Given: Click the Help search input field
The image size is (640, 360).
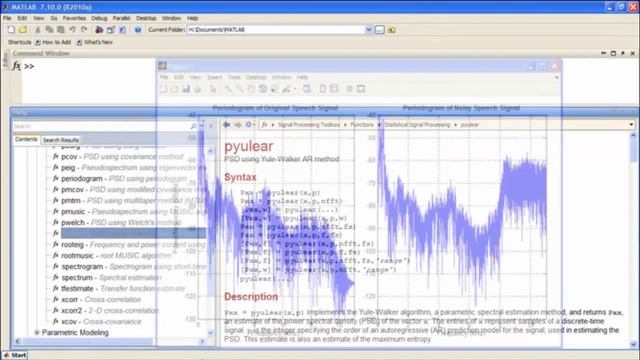Looking at the screenshot, I should coord(101,126).
